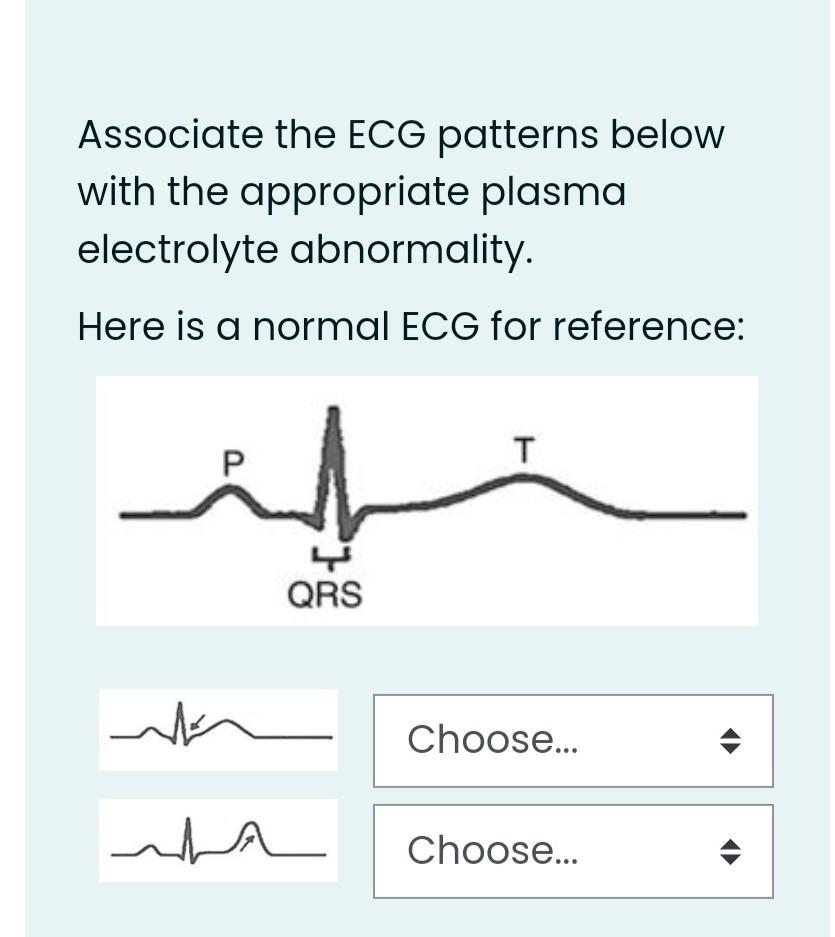Click the P wave label on the reference ECG
This screenshot has height=937, width=835.
231,461
